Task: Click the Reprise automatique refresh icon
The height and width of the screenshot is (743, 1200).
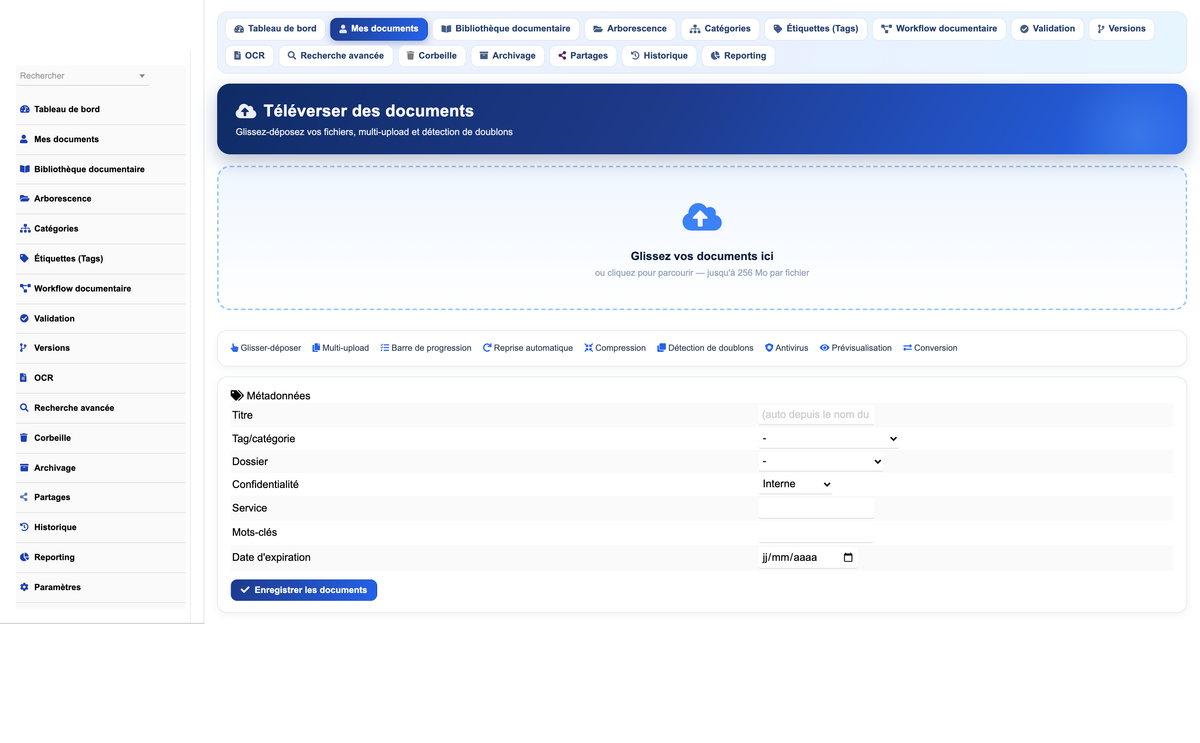Action: 487,348
